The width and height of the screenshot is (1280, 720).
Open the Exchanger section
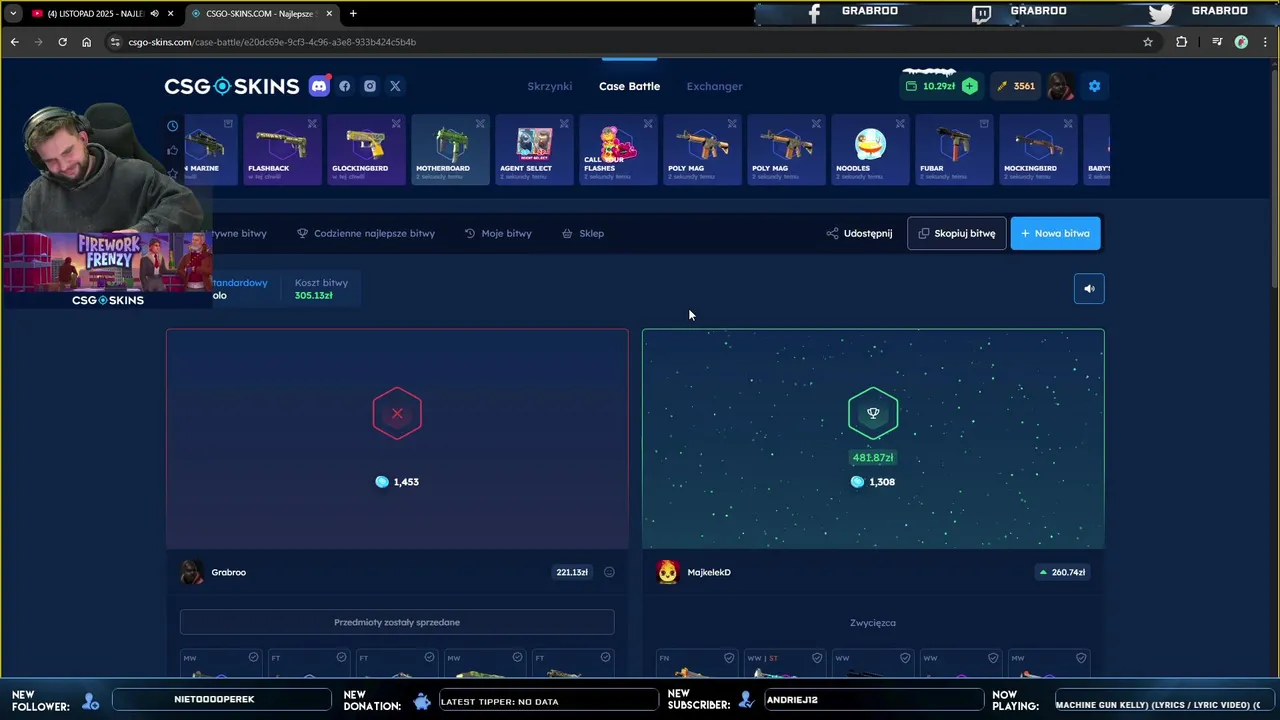[x=714, y=86]
